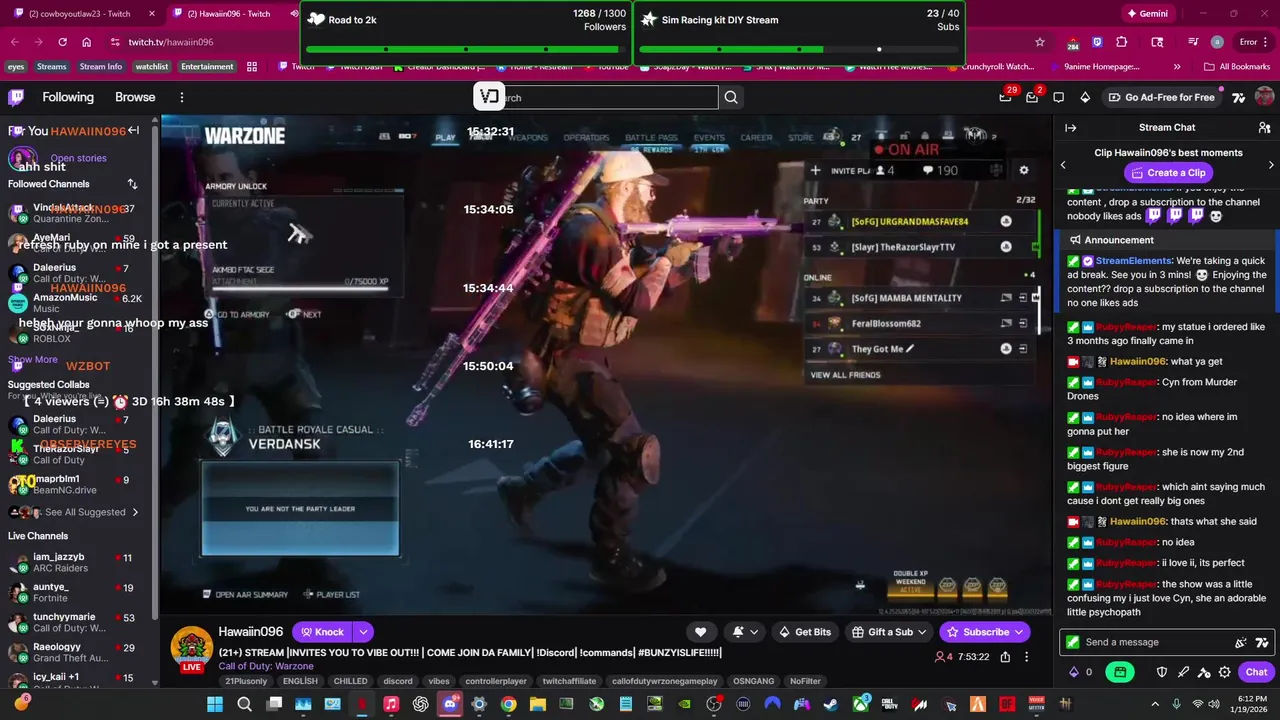1280x720 pixels.
Task: Click the heart follow icon
Action: point(700,632)
